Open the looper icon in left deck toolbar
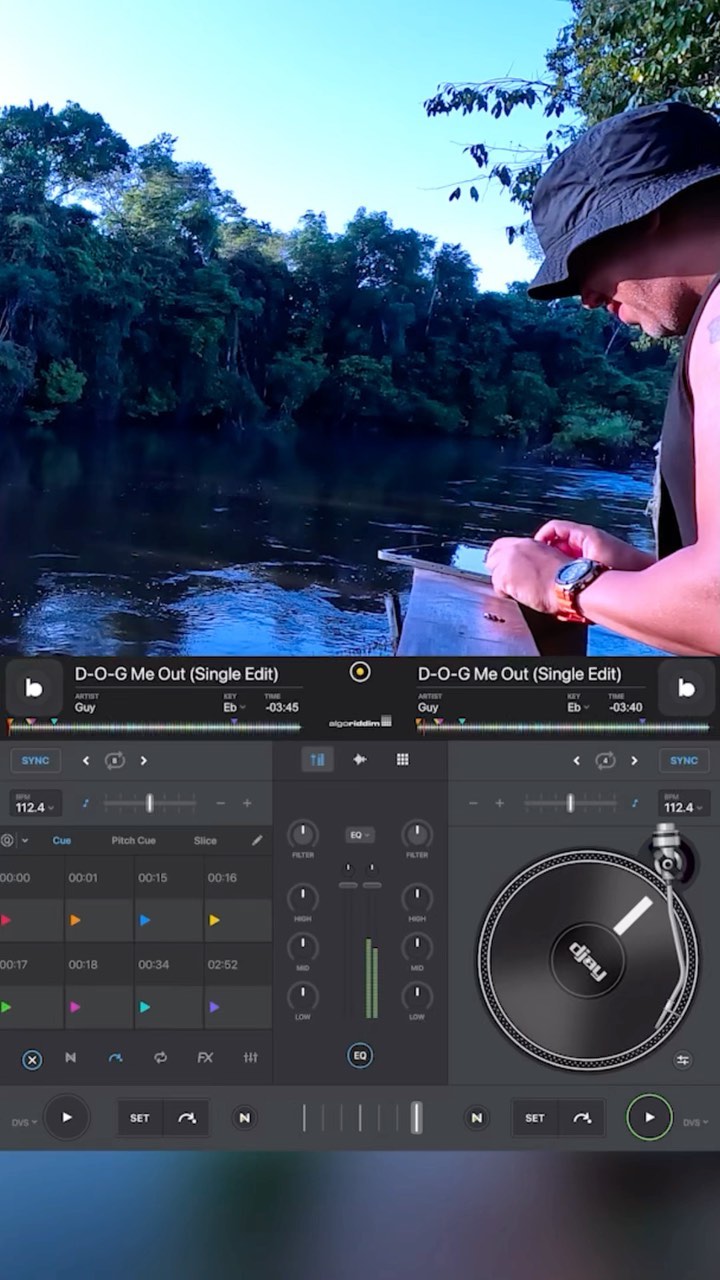The height and width of the screenshot is (1280, 720). 160,1057
